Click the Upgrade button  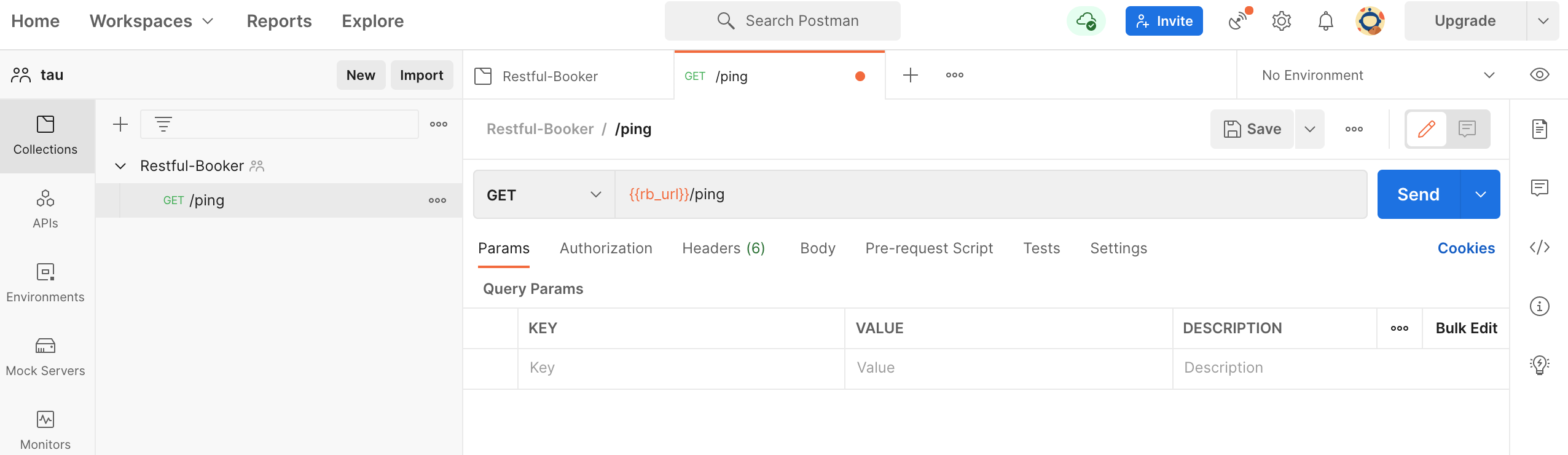[x=1465, y=21]
